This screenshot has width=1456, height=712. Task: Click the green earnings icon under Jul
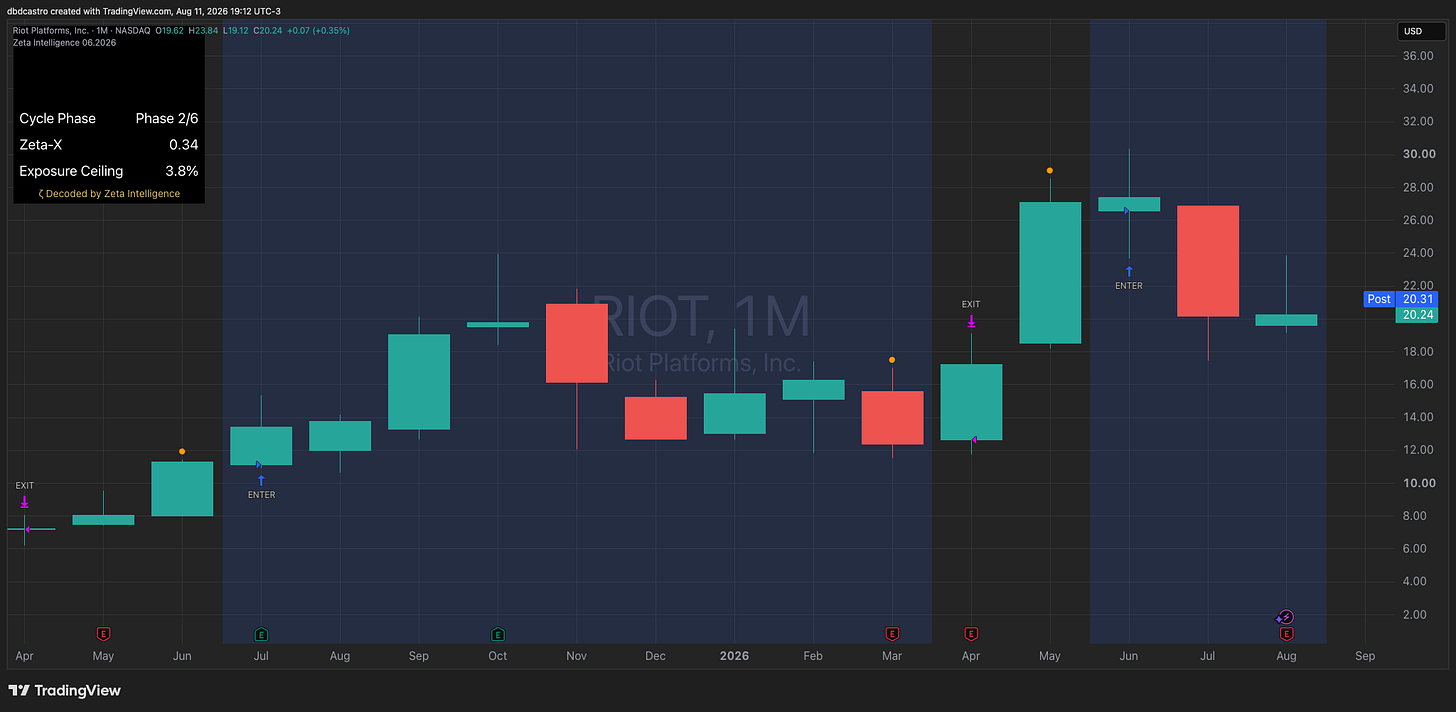point(261,633)
